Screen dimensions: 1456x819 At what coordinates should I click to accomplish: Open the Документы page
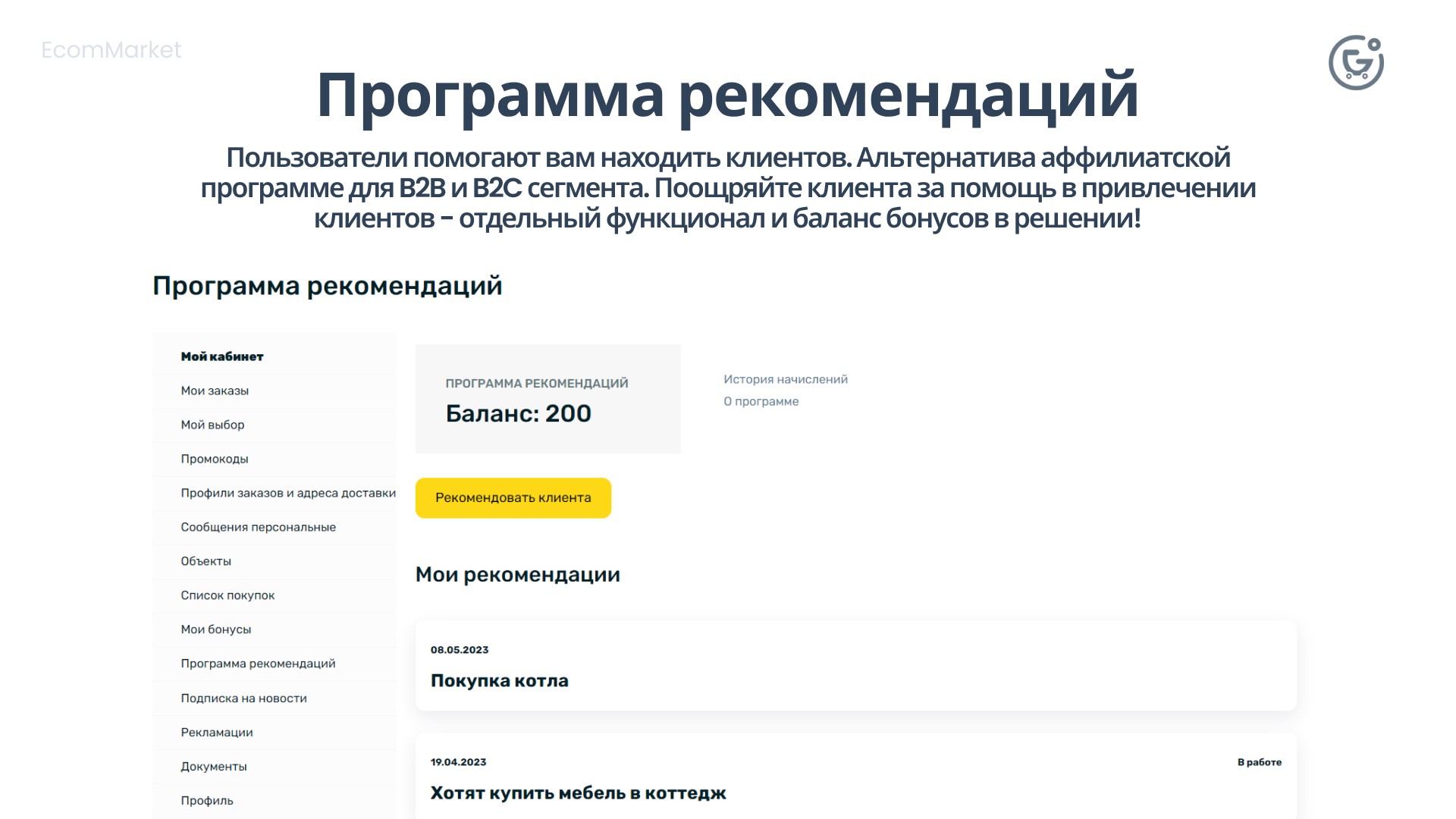coord(213,766)
